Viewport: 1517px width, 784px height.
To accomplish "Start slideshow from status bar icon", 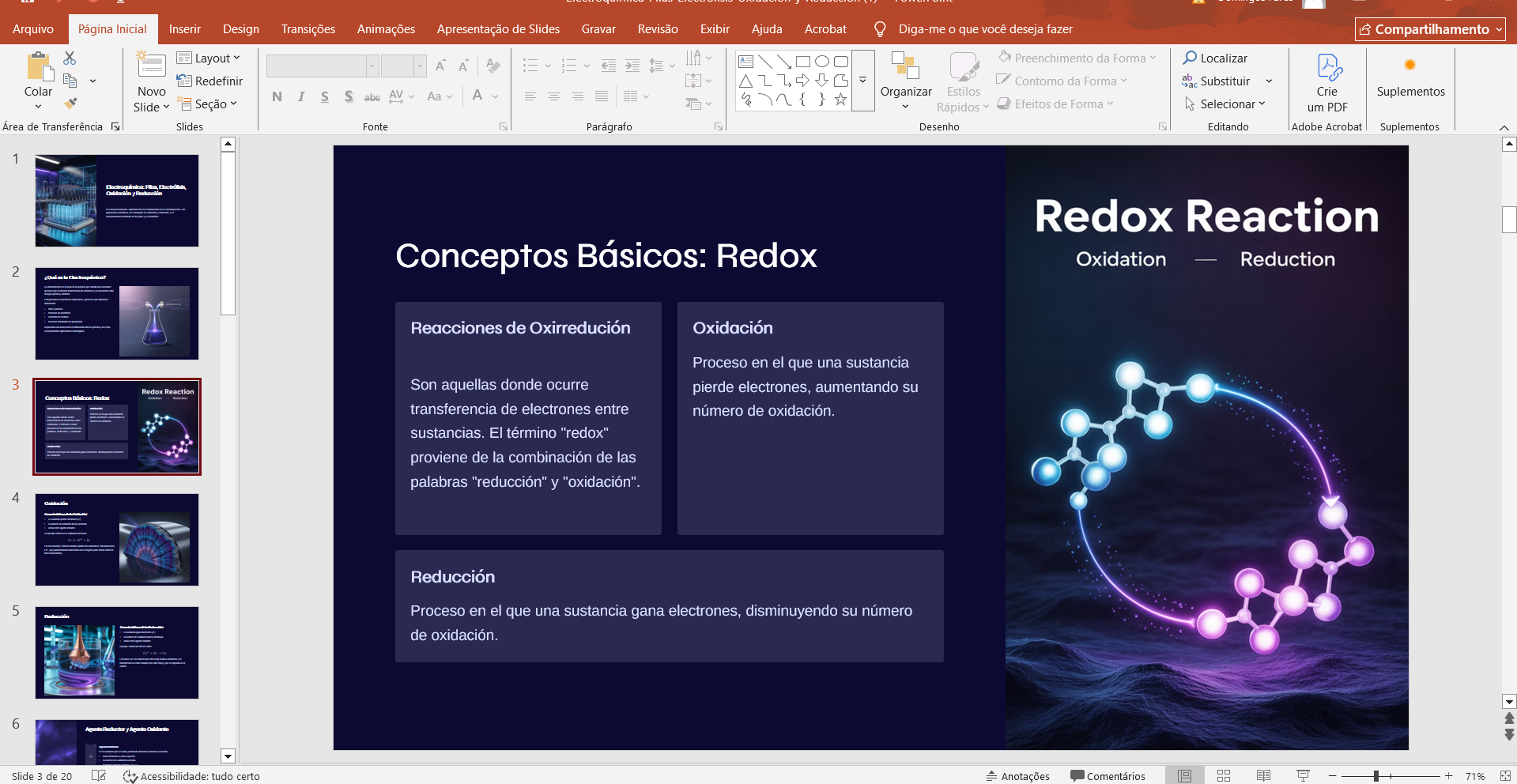I will (1303, 776).
